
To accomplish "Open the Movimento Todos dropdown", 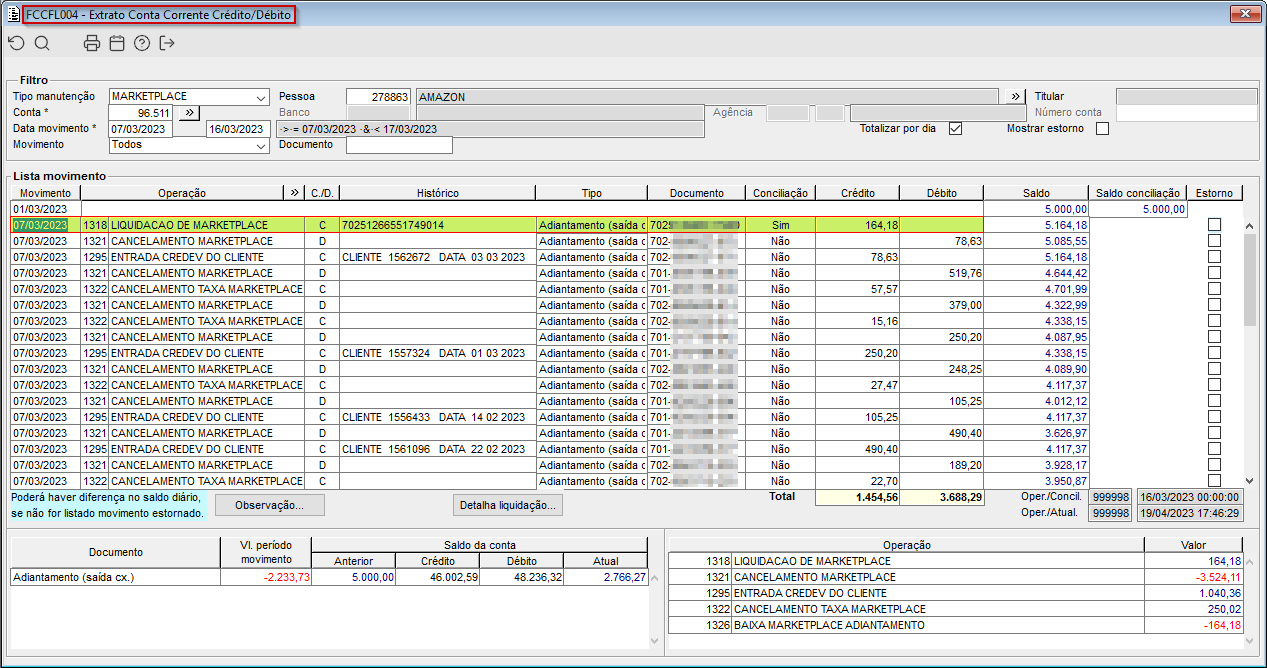I will point(261,145).
